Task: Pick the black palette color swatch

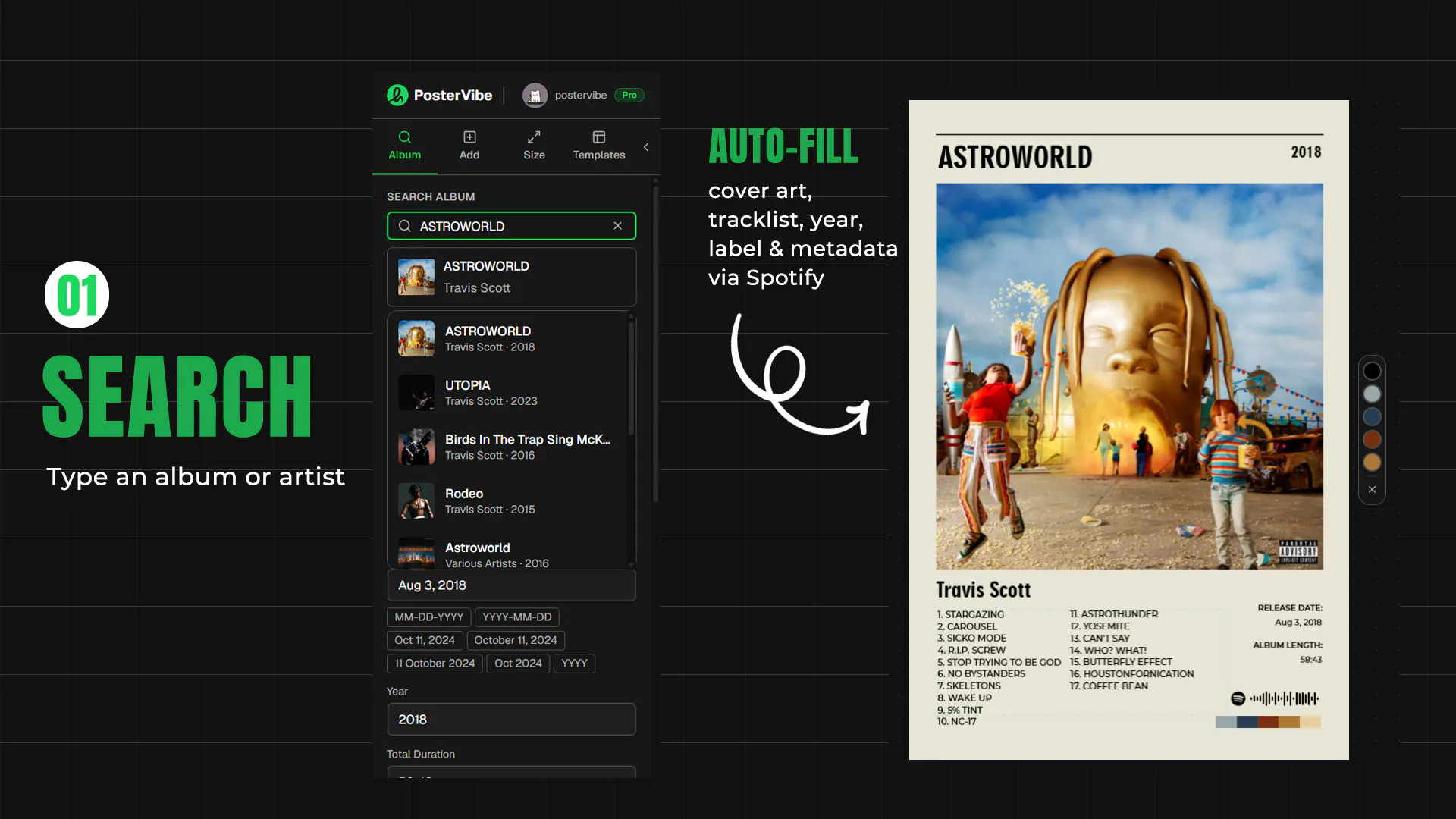Action: (1372, 371)
